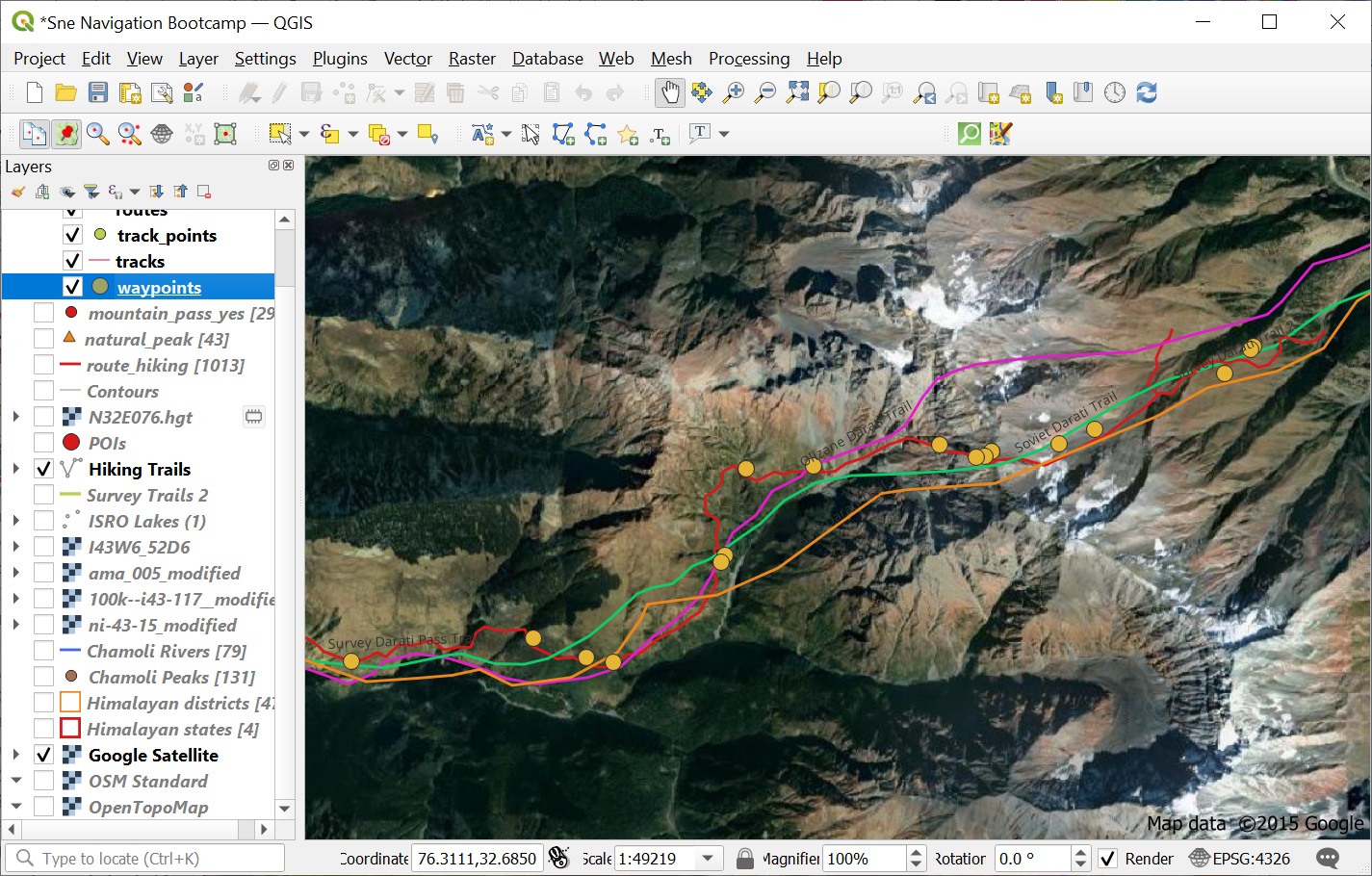The width and height of the screenshot is (1372, 876).
Task: Click Pan Map to Selection icon
Action: pyautogui.click(x=702, y=92)
